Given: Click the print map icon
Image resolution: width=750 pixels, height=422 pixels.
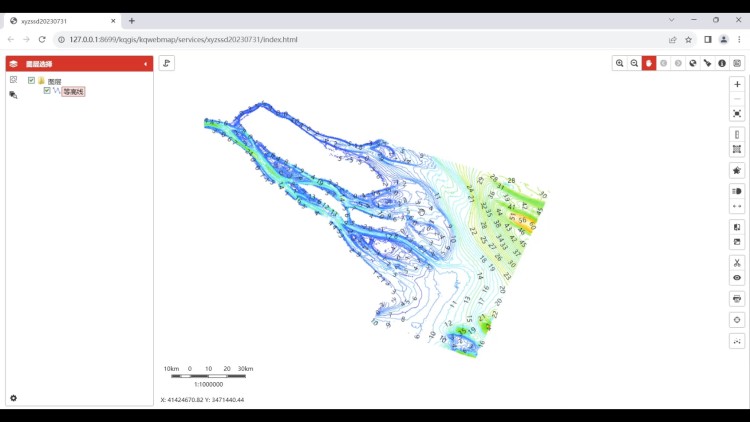Looking at the screenshot, I should [x=737, y=299].
